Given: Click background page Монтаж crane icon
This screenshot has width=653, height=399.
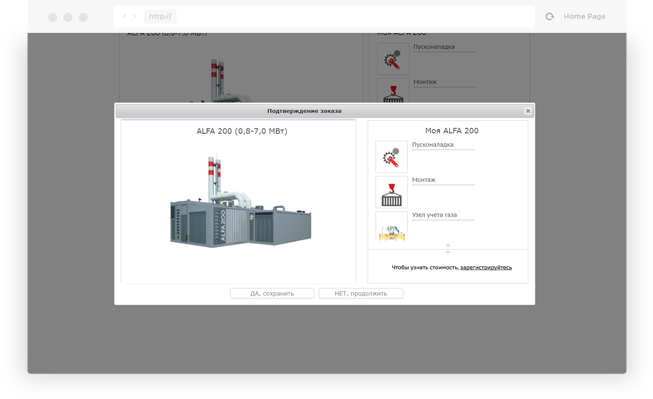Looking at the screenshot, I should (393, 91).
